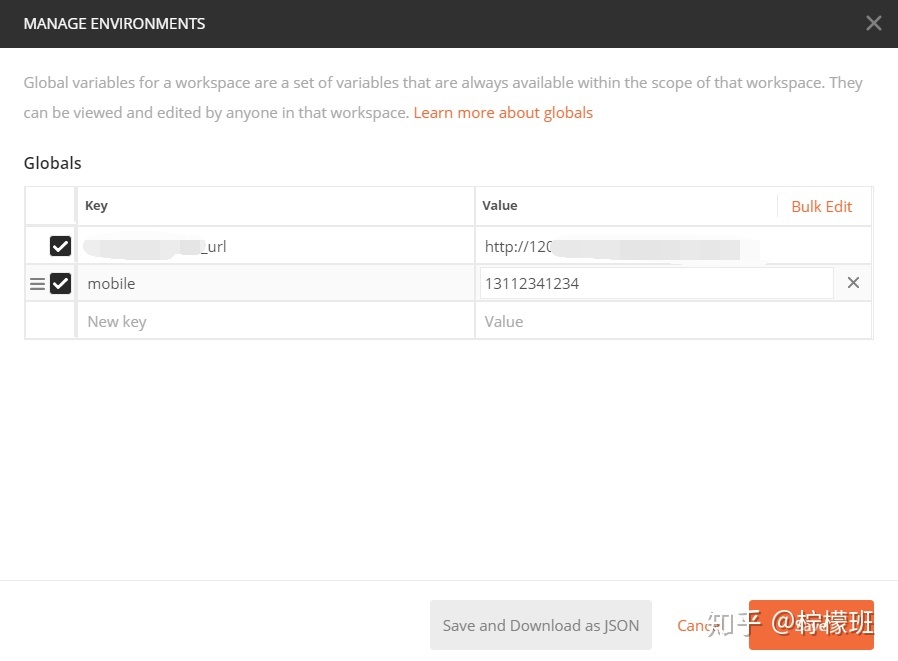
Task: Close the Manage Environments dialog
Action: tap(873, 23)
